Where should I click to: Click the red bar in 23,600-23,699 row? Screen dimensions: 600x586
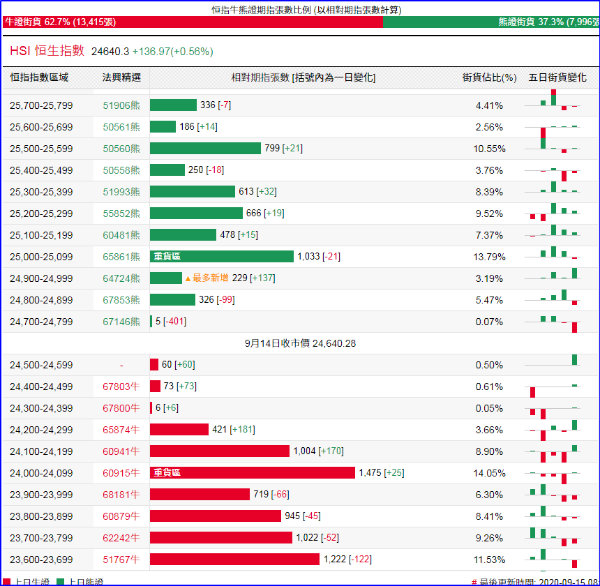pyautogui.click(x=235, y=559)
